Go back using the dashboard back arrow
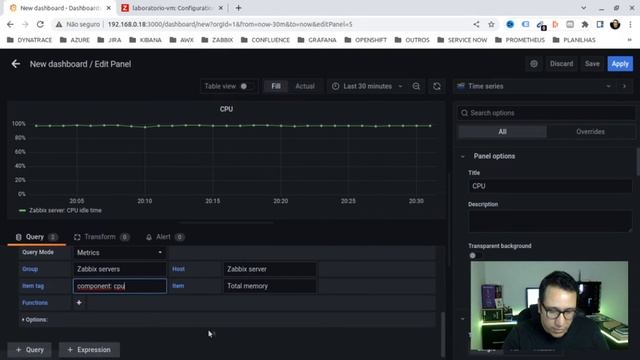Screen dimensions: 640x360 pos(16,64)
